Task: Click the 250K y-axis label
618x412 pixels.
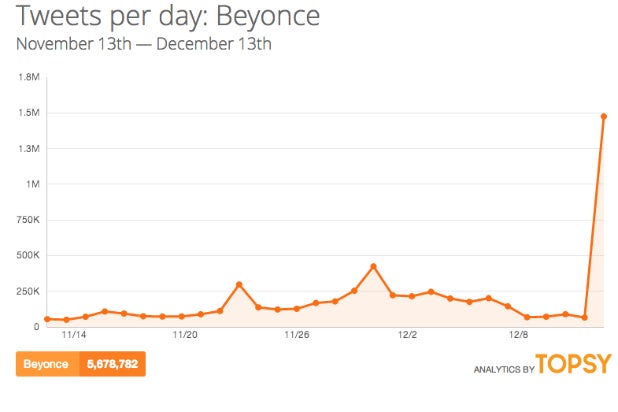Action: (x=28, y=291)
